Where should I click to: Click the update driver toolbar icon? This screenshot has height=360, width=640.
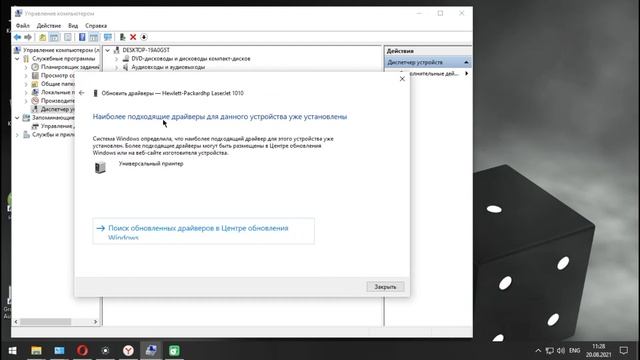click(122, 37)
